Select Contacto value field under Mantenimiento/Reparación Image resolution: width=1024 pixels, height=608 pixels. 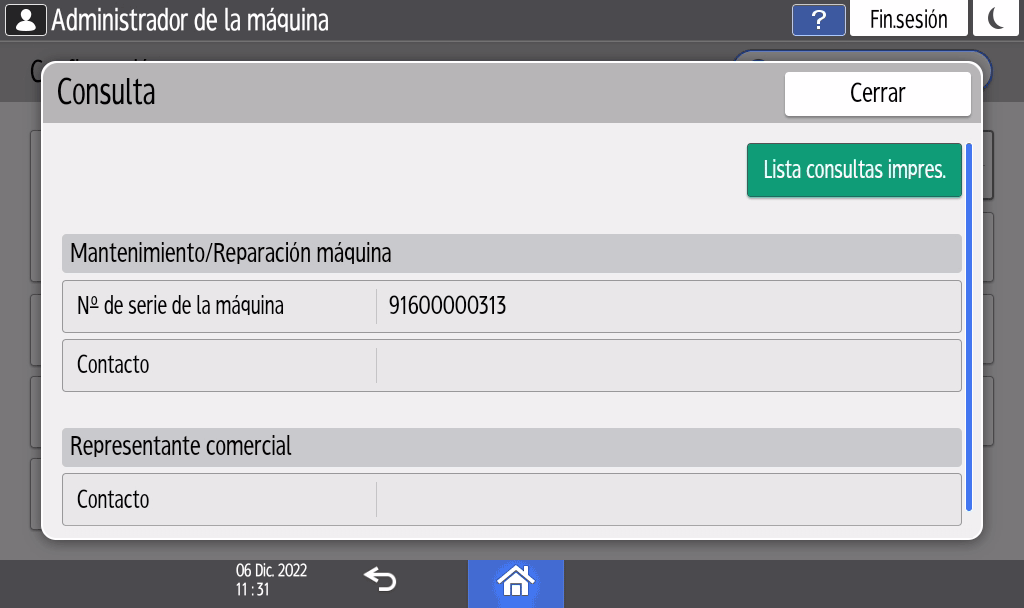point(668,365)
